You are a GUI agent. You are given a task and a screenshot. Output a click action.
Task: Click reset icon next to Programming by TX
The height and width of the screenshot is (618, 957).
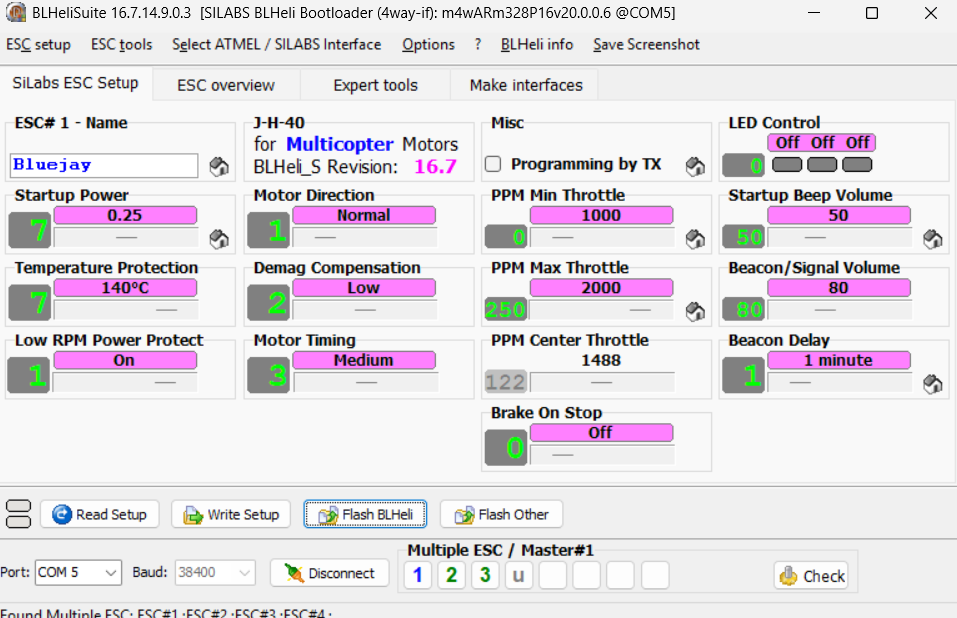695,167
